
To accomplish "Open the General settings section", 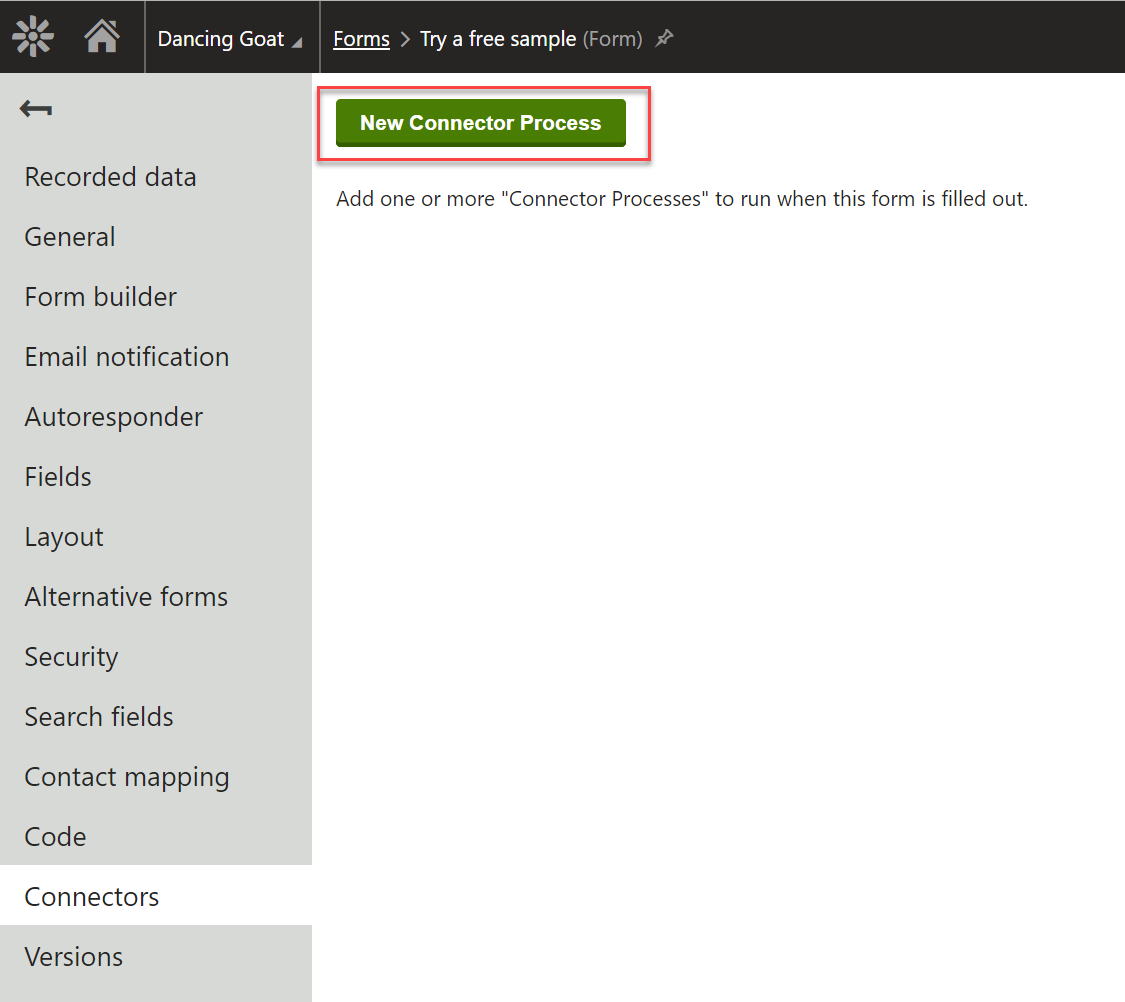I will click(69, 236).
